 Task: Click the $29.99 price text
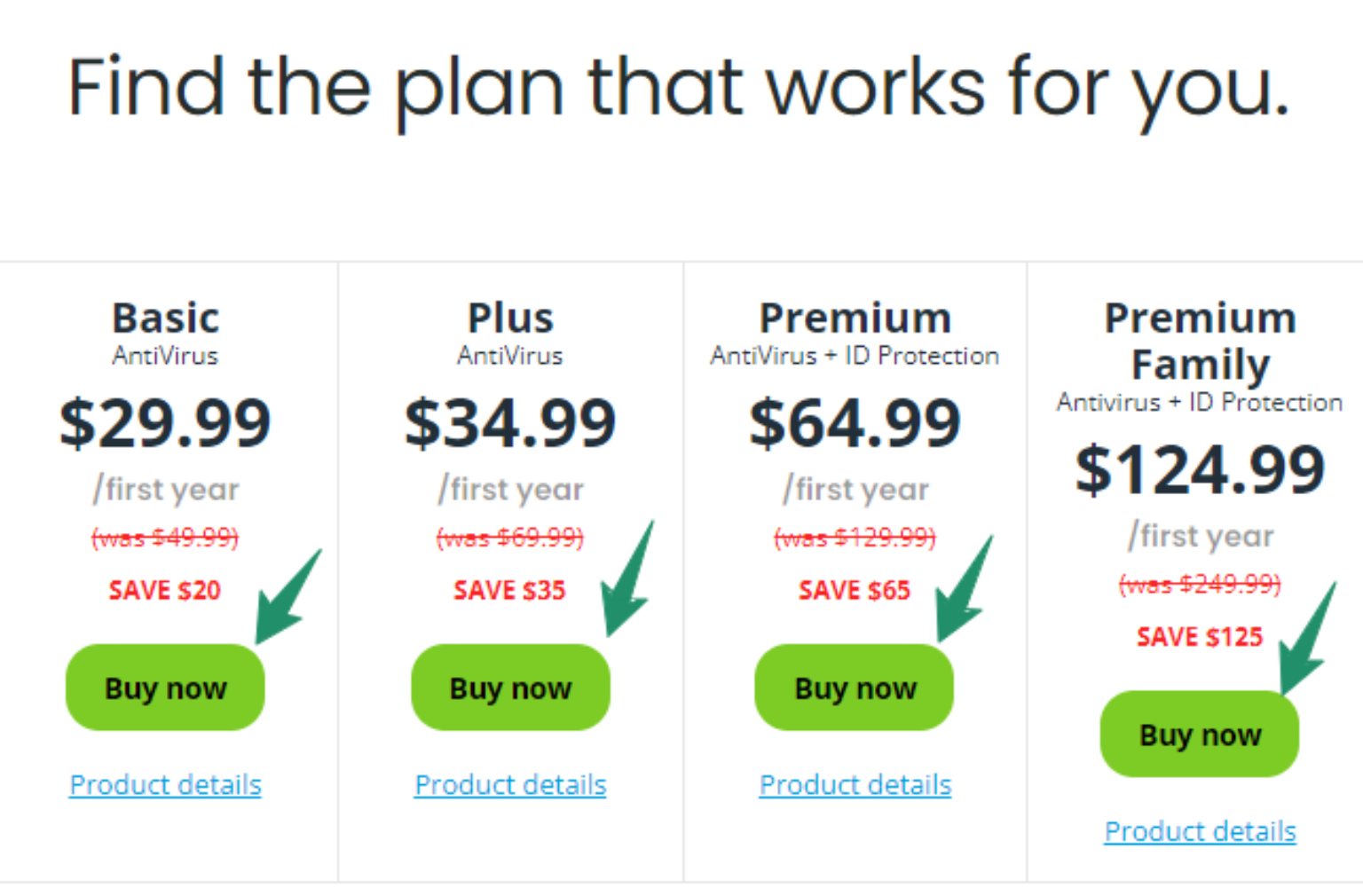click(x=165, y=423)
